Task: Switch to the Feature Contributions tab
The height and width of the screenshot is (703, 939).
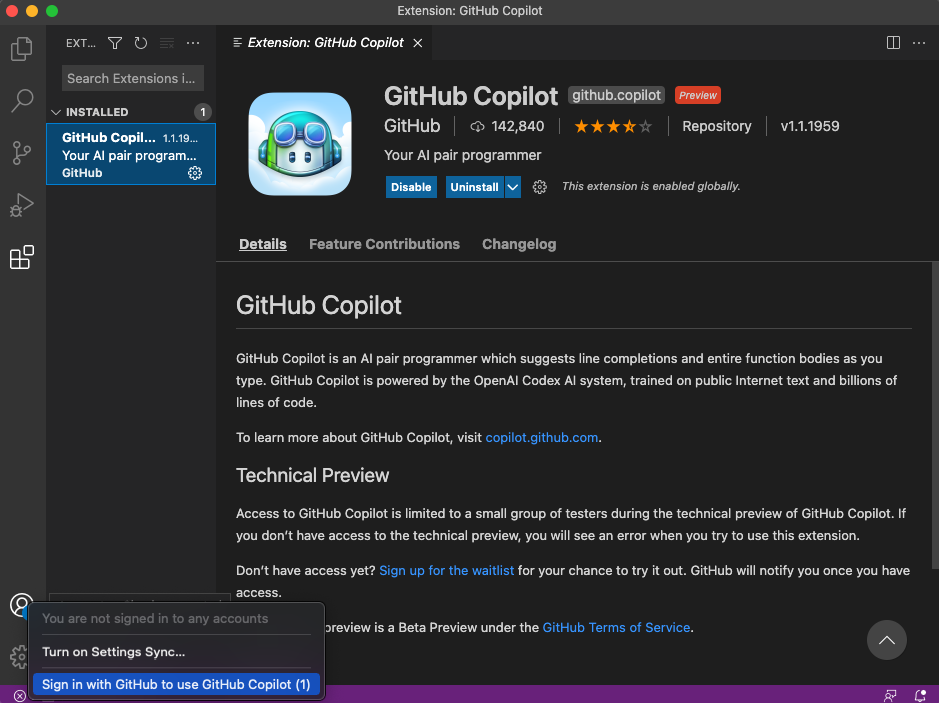Action: pyautogui.click(x=384, y=244)
